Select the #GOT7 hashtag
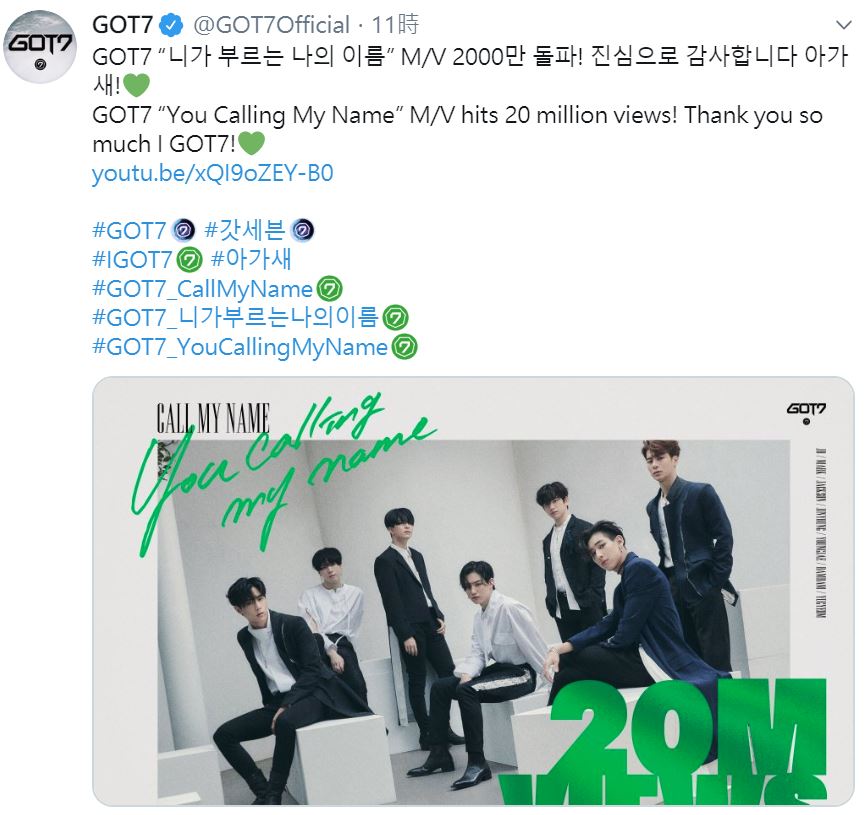Image resolution: width=868 pixels, height=815 pixels. click(x=129, y=230)
